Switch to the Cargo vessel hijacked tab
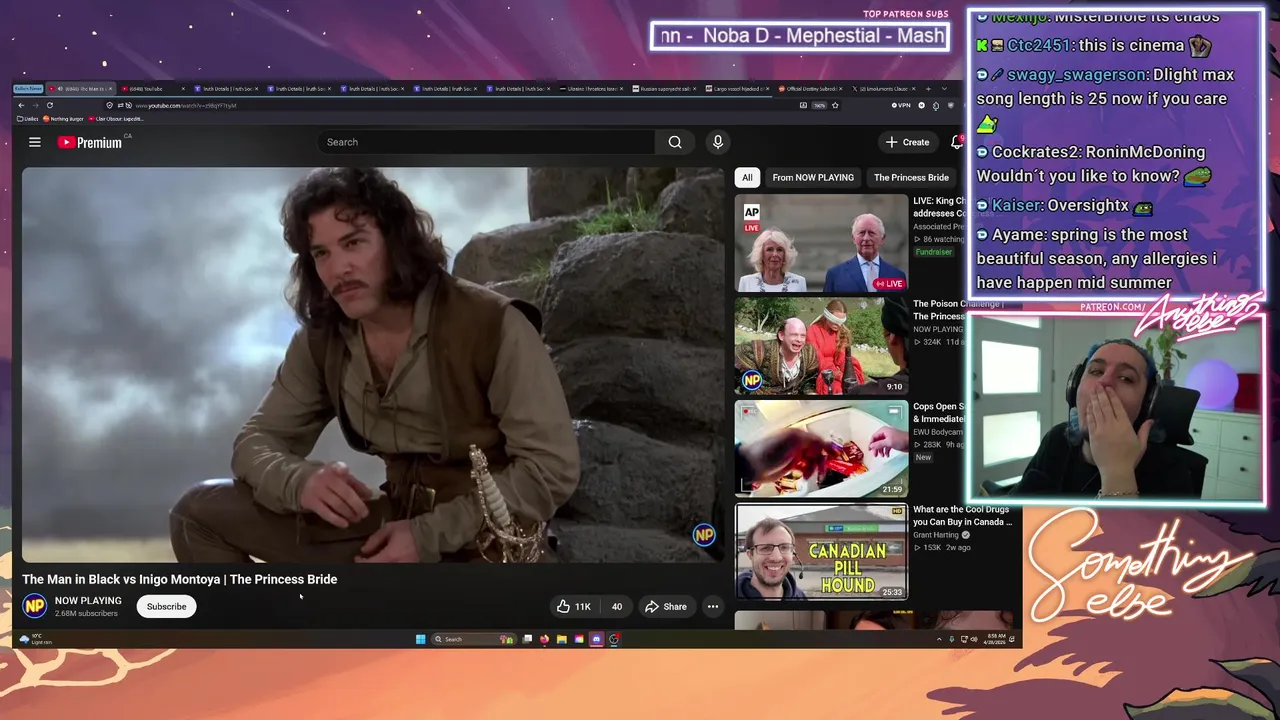 click(738, 89)
